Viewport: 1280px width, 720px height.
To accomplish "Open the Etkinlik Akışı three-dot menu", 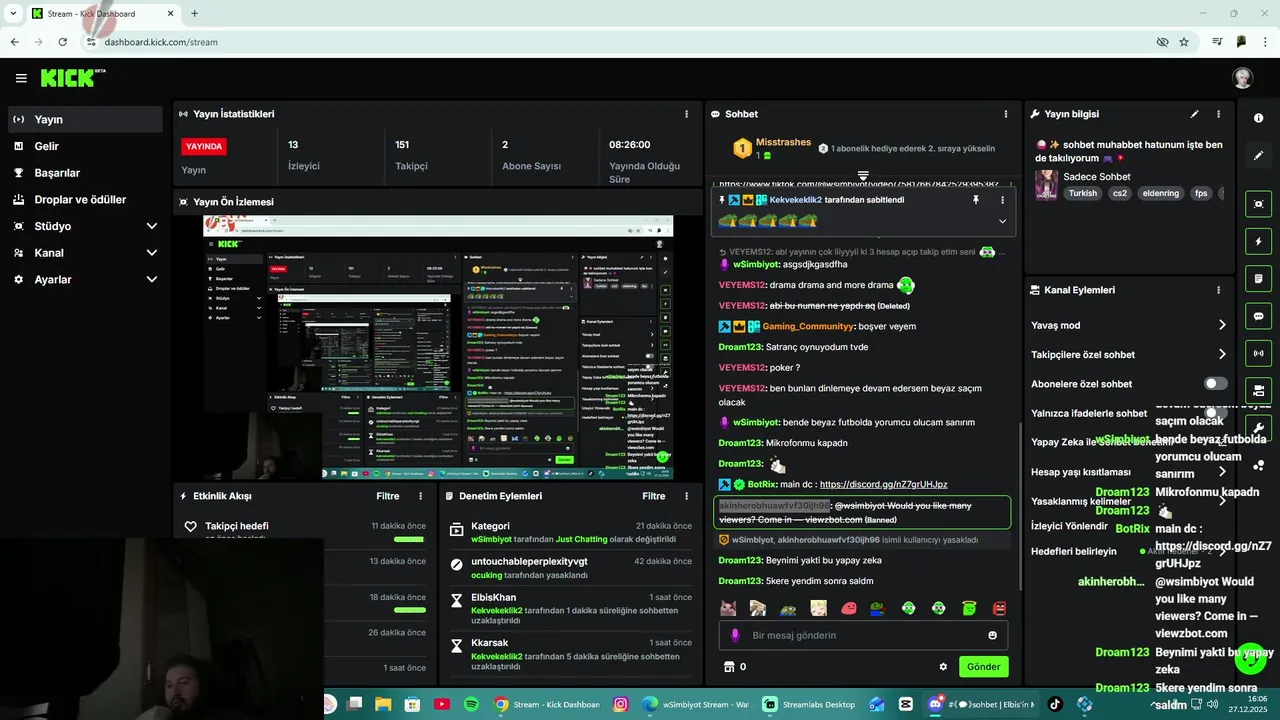I will [x=420, y=496].
